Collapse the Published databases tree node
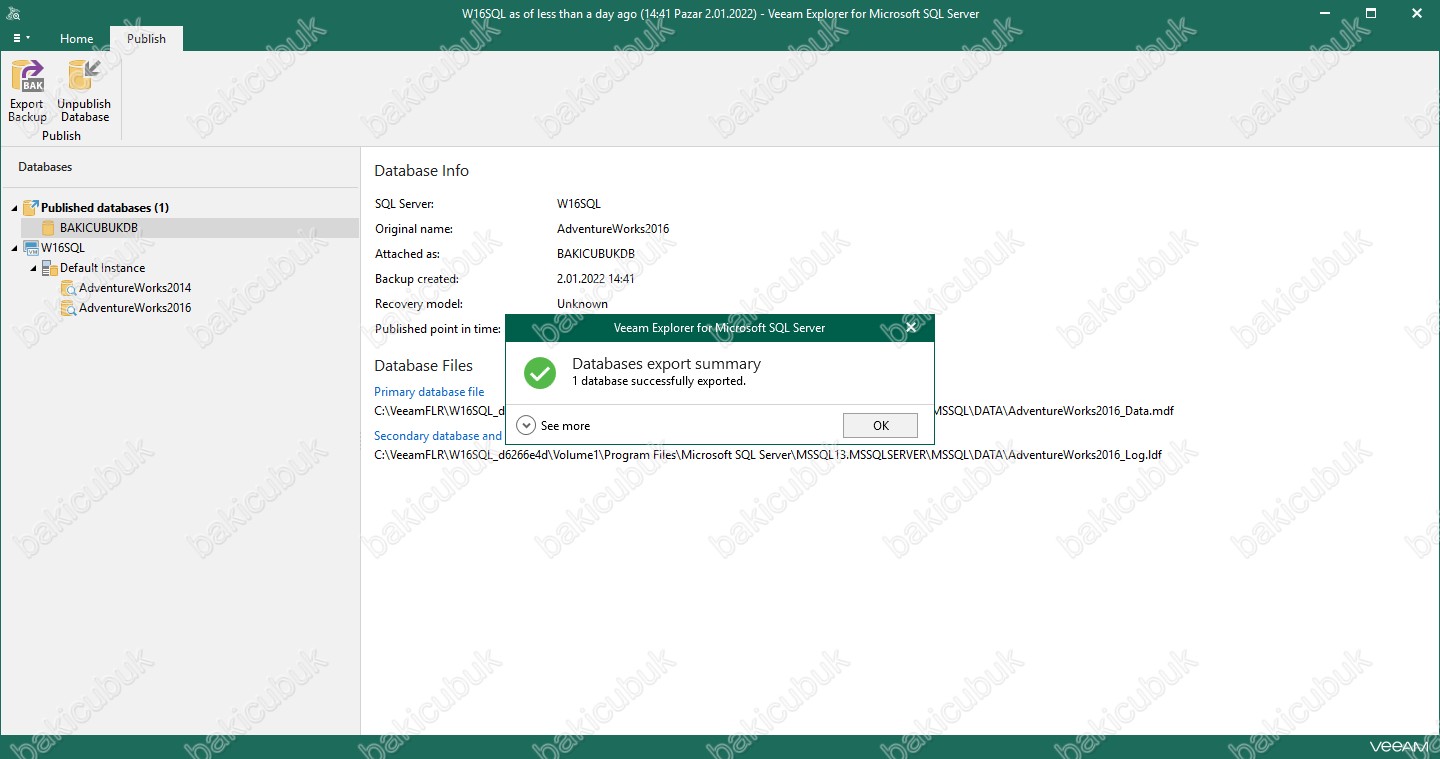This screenshot has width=1440, height=759. tap(14, 208)
